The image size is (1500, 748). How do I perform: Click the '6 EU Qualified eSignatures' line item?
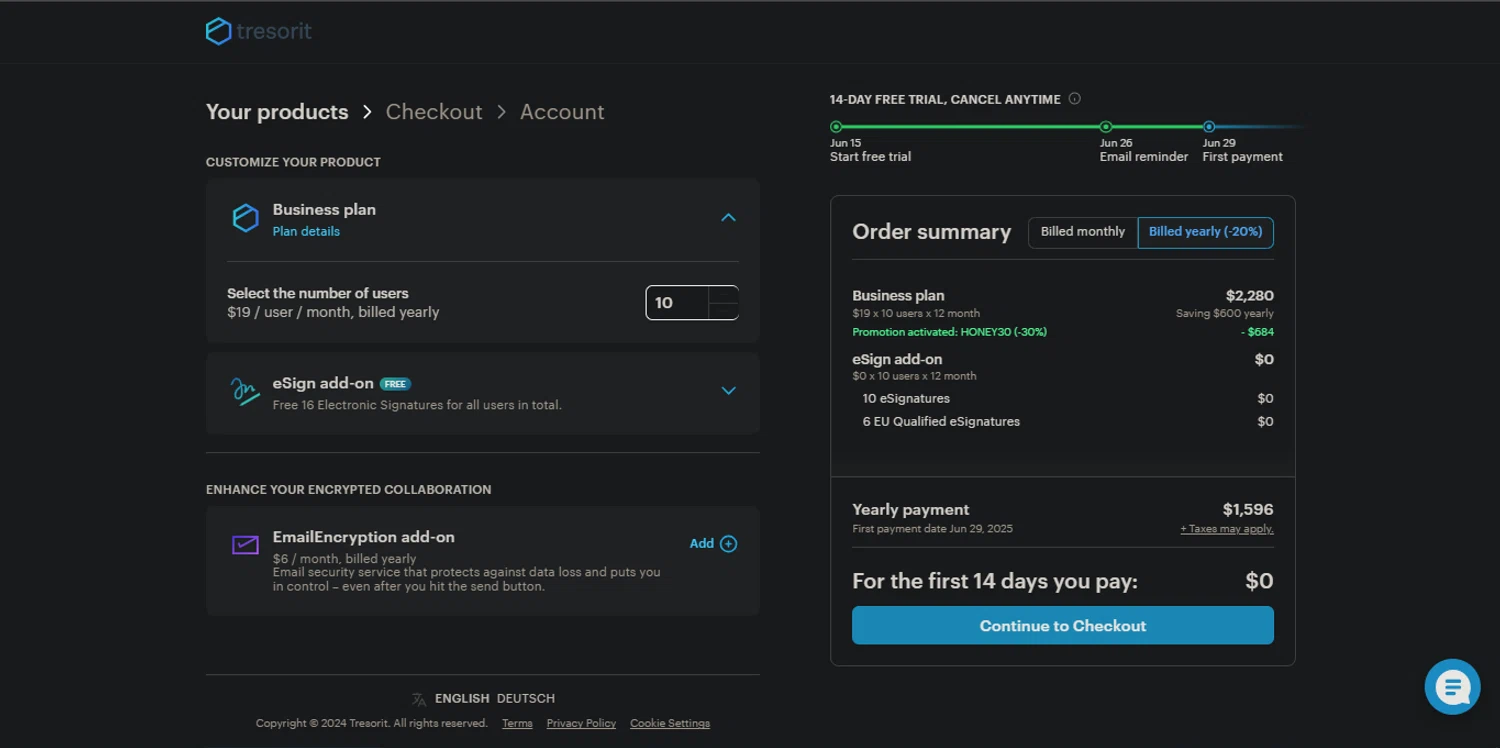tap(941, 422)
